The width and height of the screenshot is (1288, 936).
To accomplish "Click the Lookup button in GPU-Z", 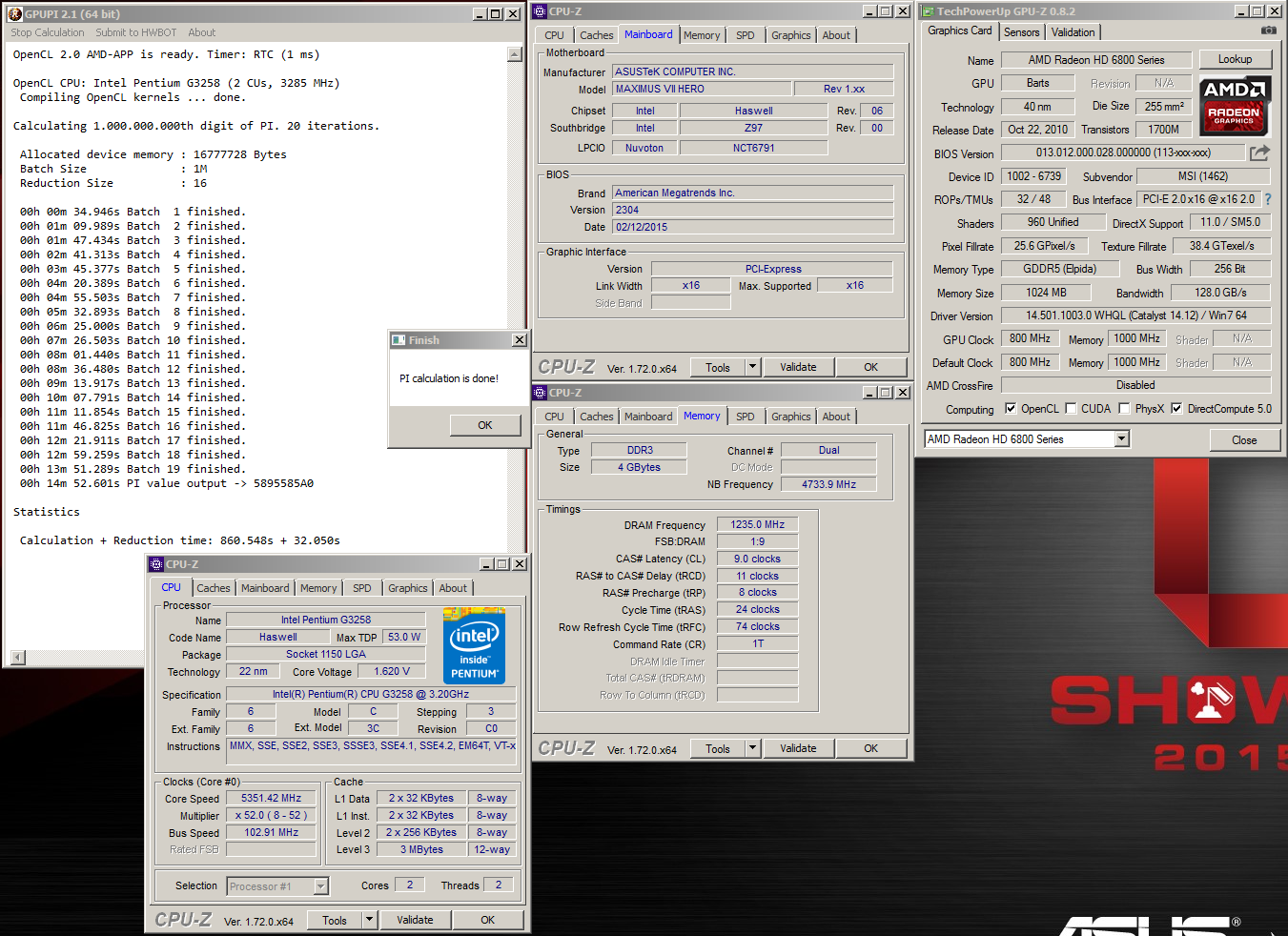I will click(x=1235, y=59).
